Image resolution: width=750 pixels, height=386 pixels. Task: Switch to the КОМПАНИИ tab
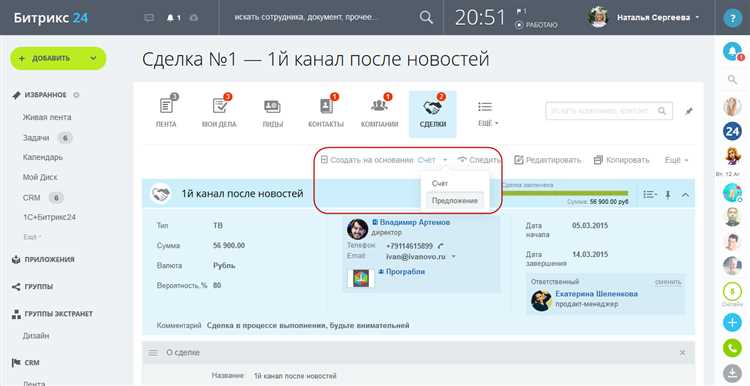pos(379,113)
